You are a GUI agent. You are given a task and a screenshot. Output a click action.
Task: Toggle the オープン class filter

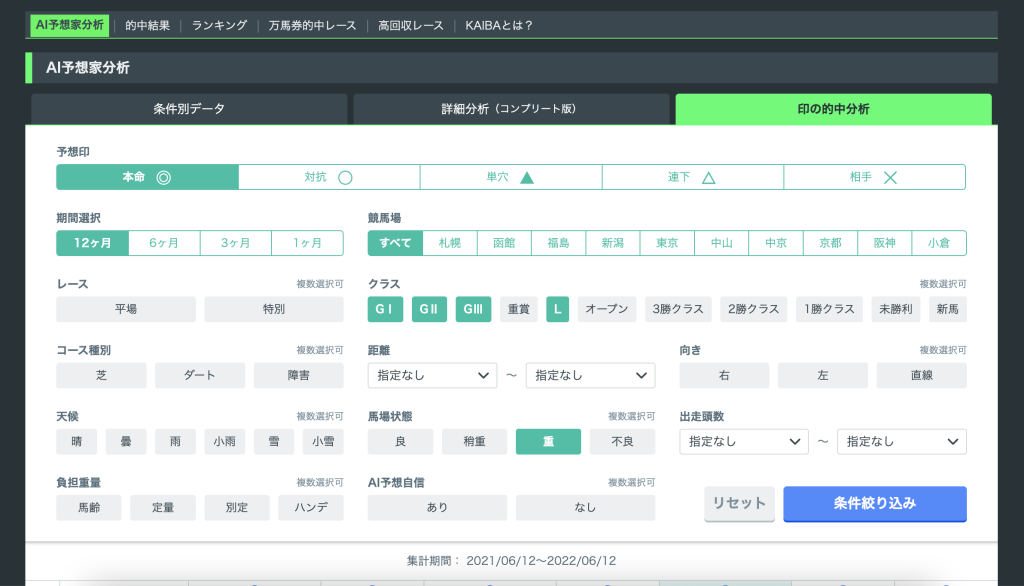click(607, 309)
